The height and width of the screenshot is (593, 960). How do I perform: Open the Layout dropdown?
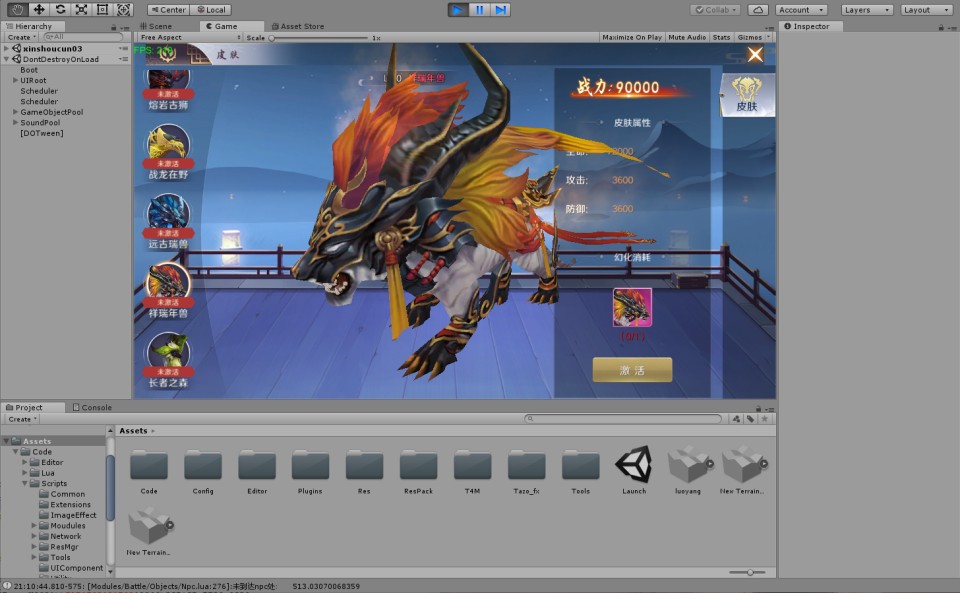[926, 10]
